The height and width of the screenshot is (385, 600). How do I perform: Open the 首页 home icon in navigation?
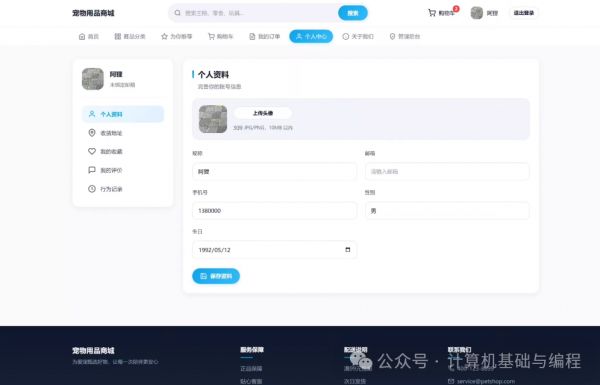tap(82, 36)
